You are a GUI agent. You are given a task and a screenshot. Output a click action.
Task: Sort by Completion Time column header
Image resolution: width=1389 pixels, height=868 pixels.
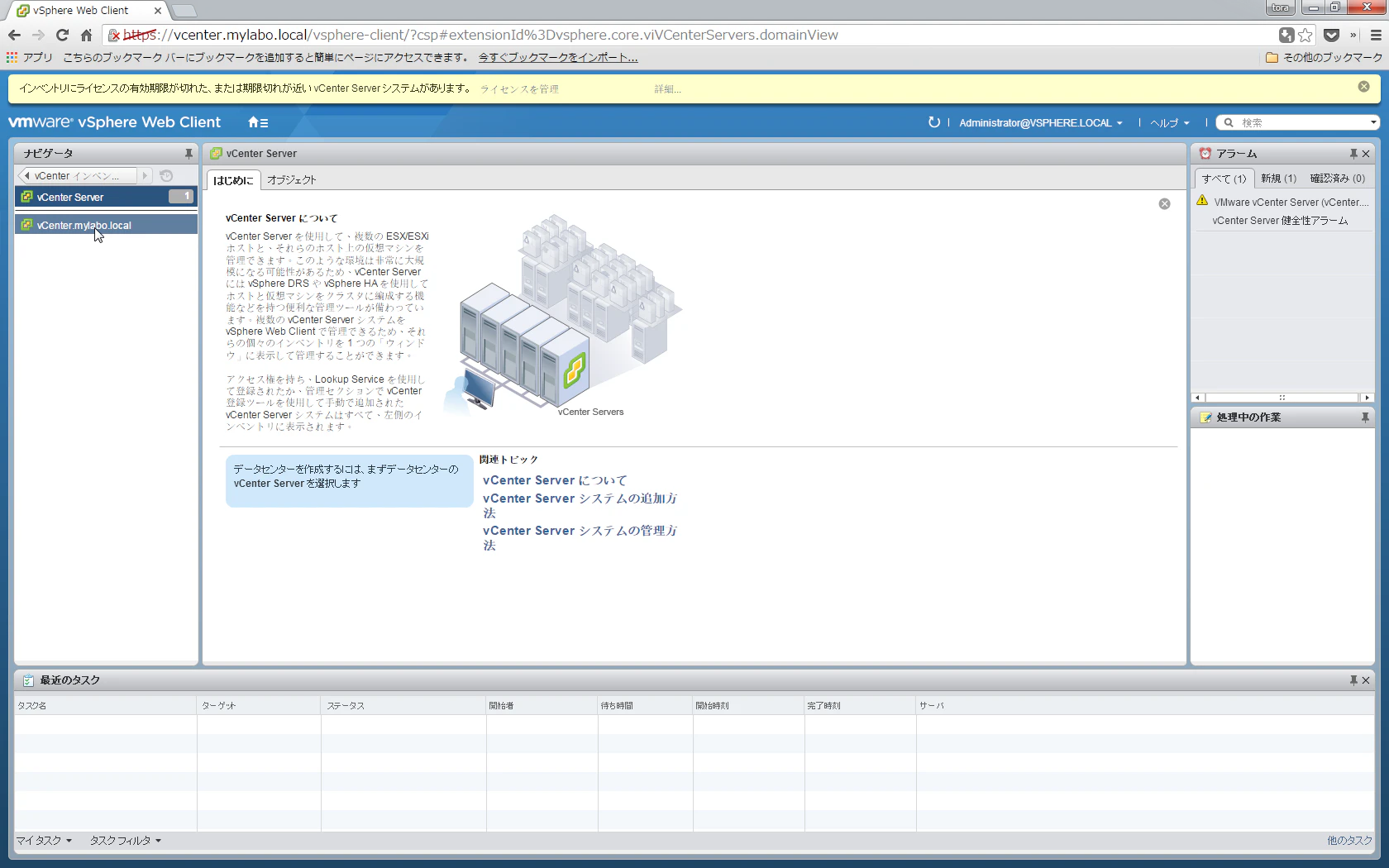click(861, 706)
